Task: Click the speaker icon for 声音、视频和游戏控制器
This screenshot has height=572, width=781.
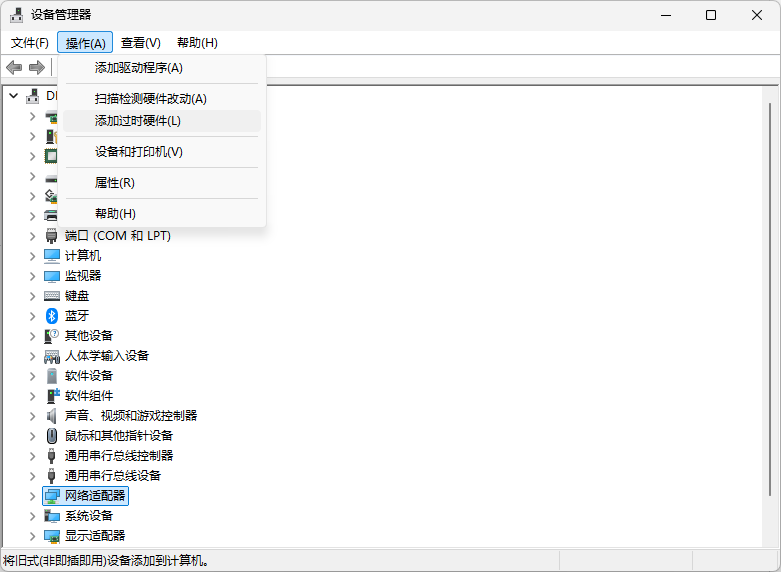Action: (x=51, y=416)
